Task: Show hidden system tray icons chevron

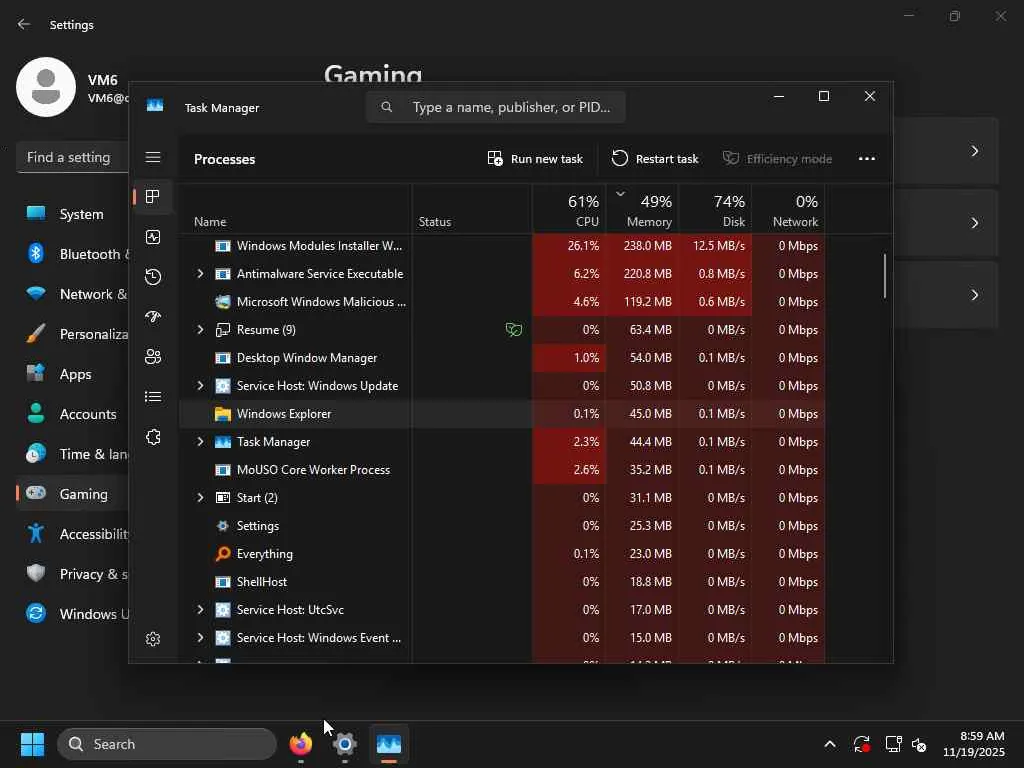Action: coord(829,744)
